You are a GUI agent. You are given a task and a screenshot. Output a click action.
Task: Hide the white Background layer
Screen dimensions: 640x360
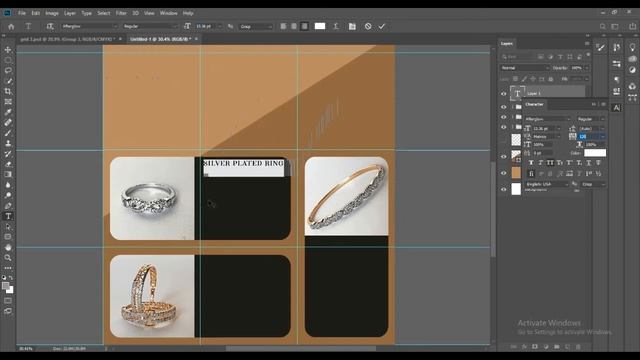point(504,189)
